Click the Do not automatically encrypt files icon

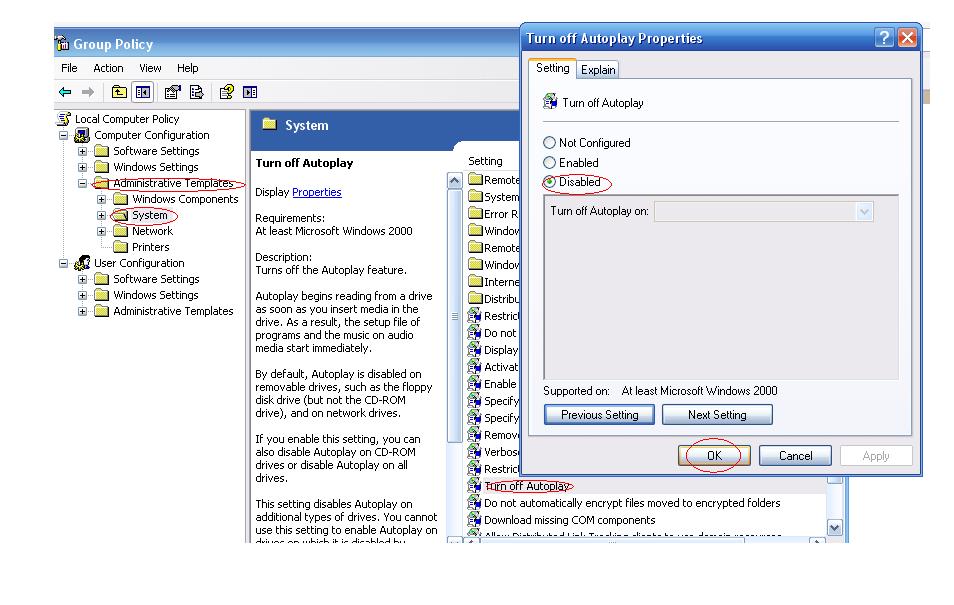[x=475, y=503]
